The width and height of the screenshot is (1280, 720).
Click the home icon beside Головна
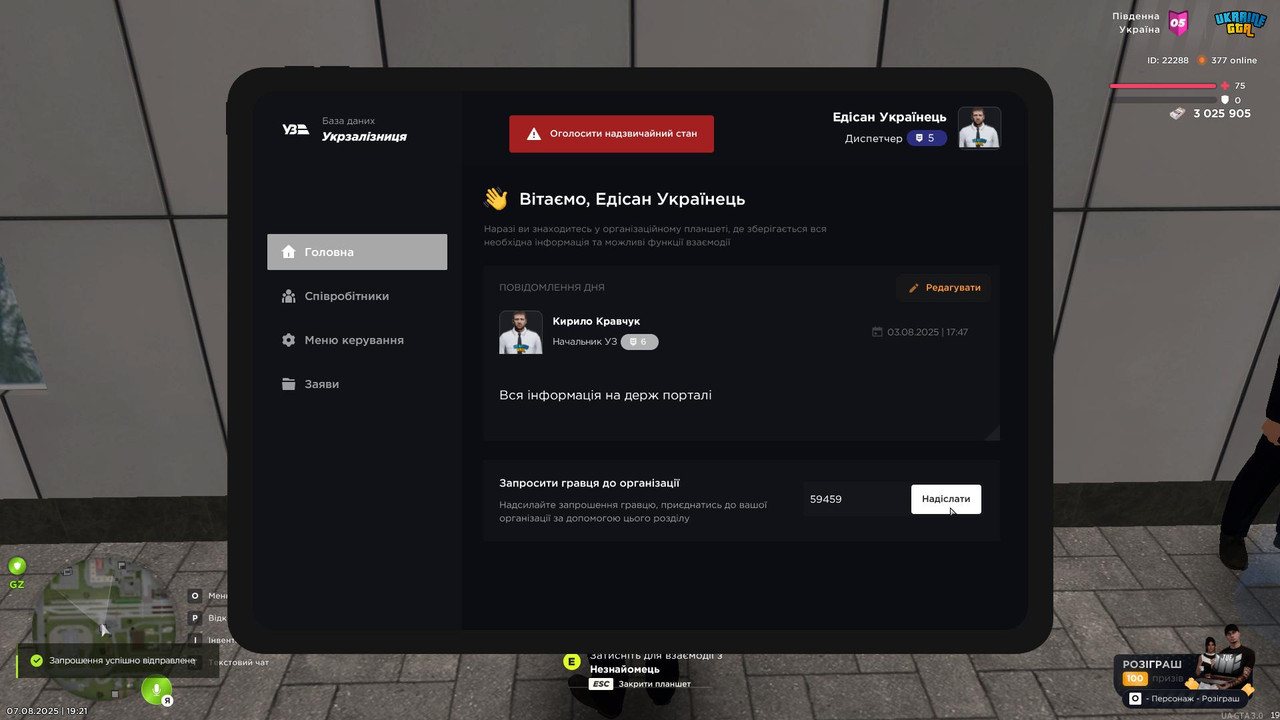coord(289,252)
